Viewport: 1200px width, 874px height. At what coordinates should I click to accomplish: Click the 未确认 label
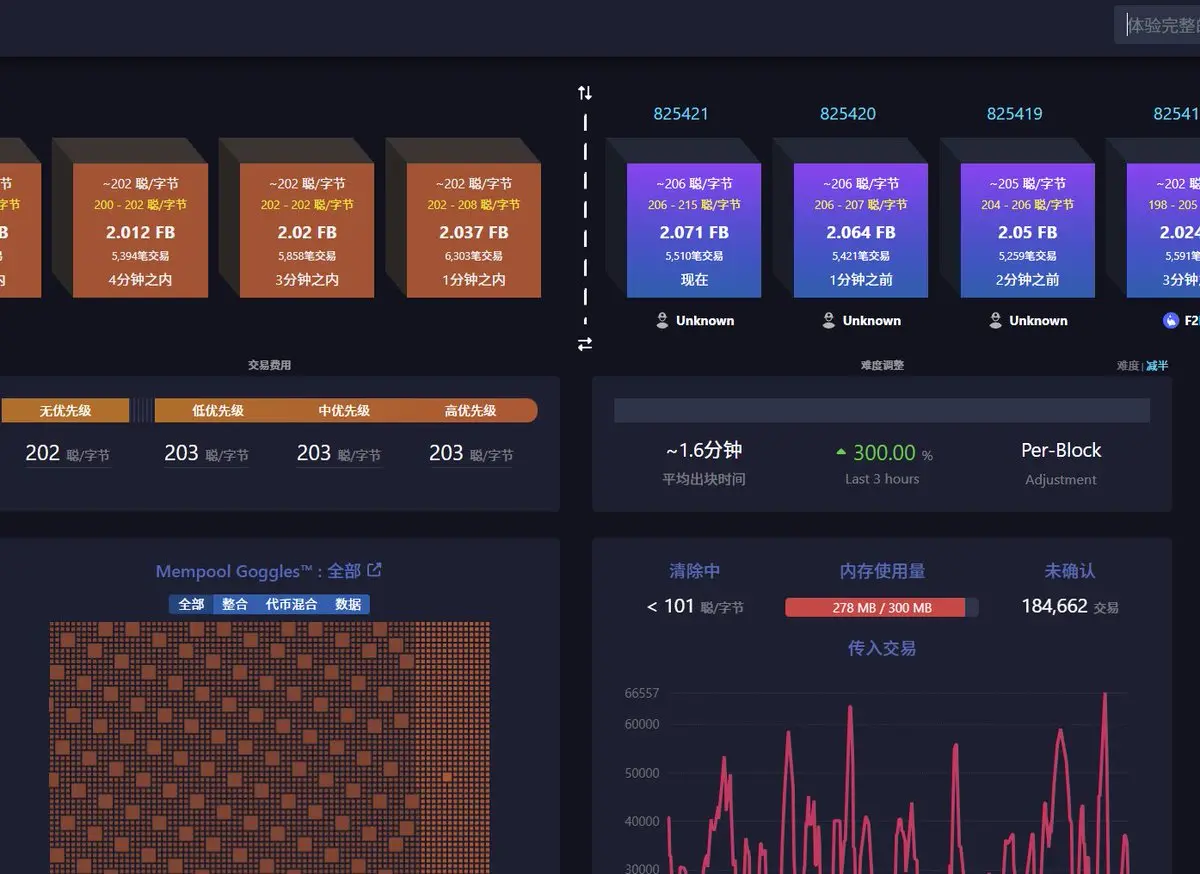point(1070,571)
